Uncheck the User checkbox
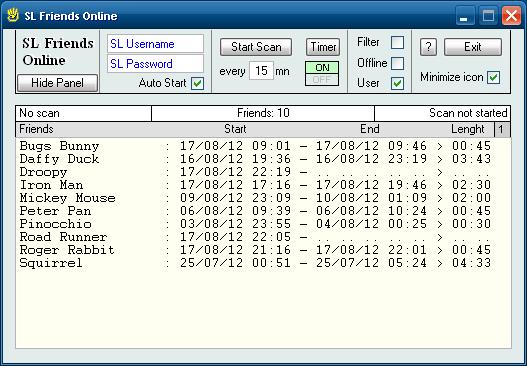 point(397,83)
